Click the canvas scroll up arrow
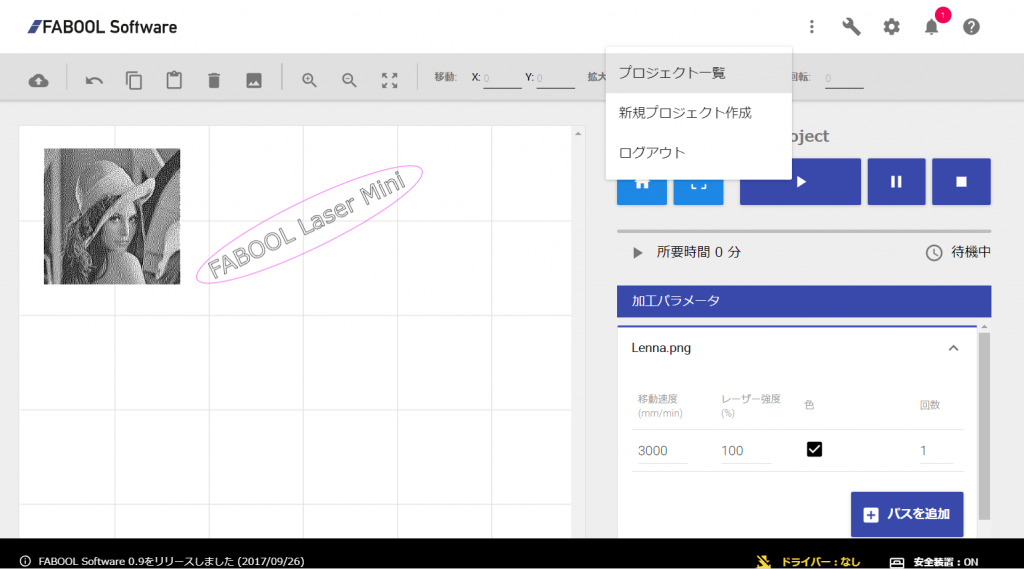This screenshot has height=569, width=1024. point(578,134)
